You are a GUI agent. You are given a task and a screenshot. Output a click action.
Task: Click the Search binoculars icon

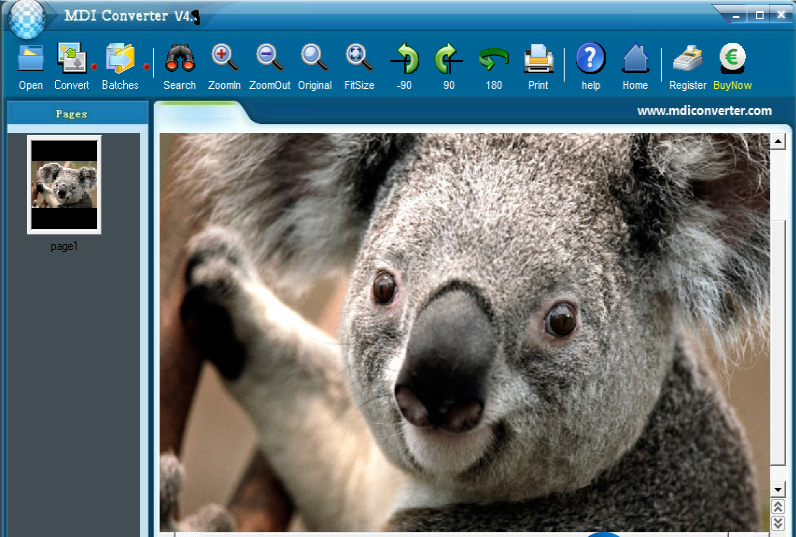tap(179, 60)
